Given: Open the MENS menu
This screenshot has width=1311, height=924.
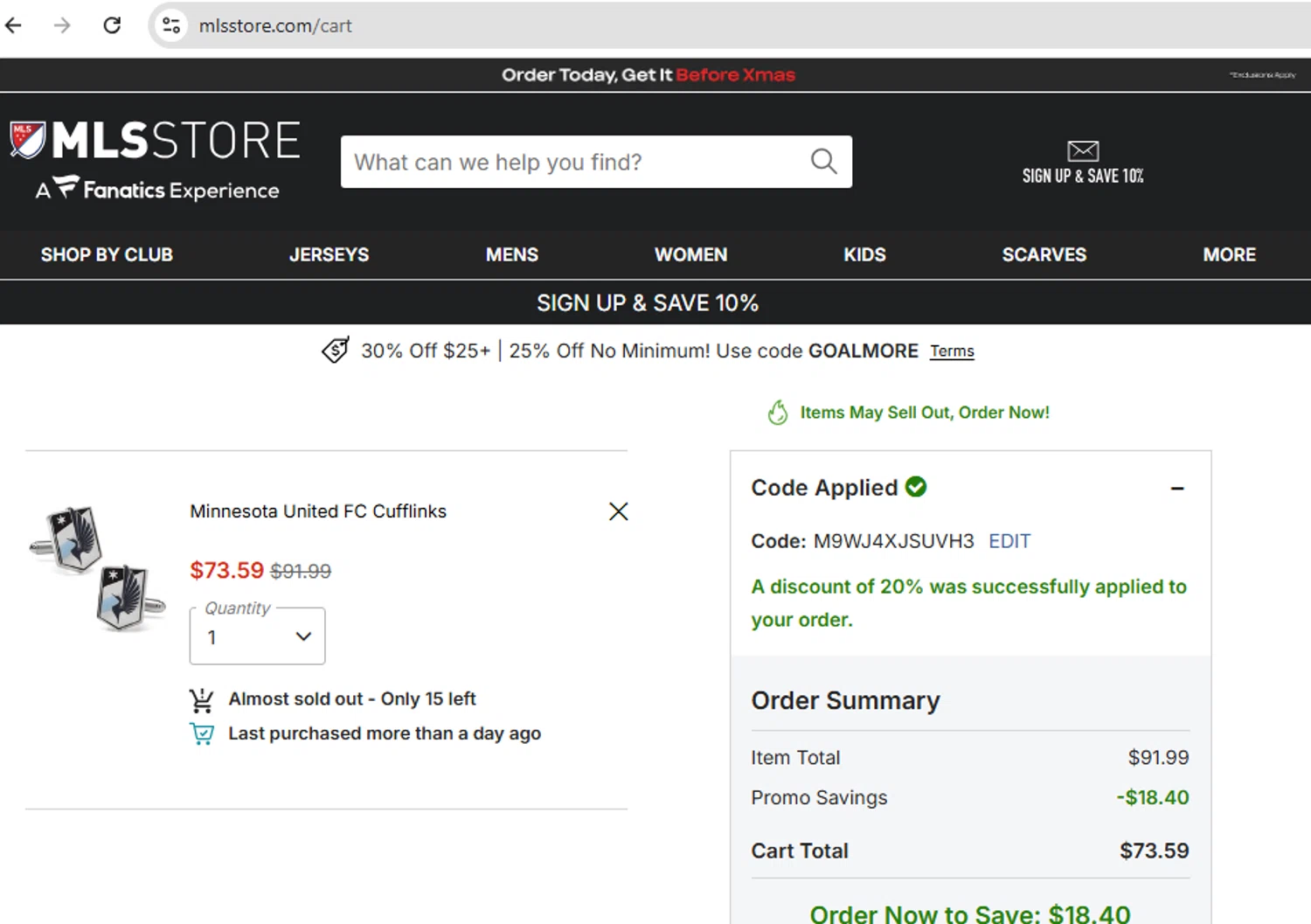Looking at the screenshot, I should point(512,255).
